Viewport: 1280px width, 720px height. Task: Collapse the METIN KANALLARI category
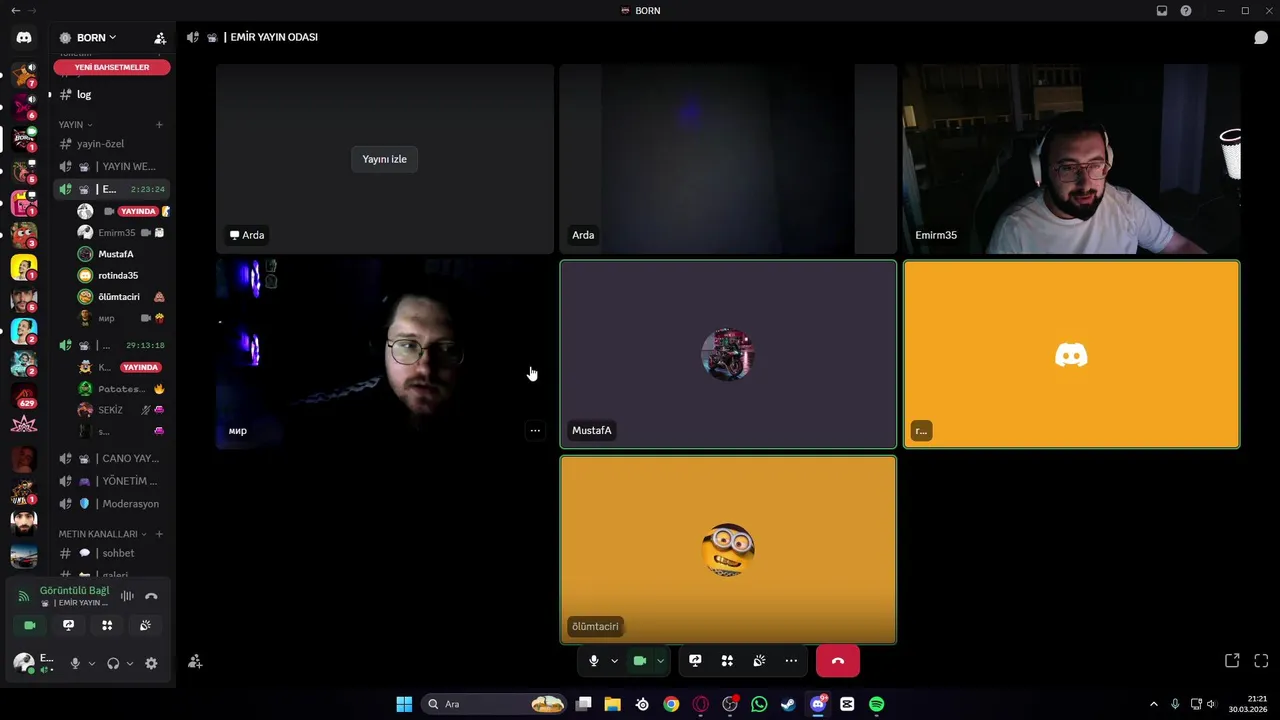(102, 534)
